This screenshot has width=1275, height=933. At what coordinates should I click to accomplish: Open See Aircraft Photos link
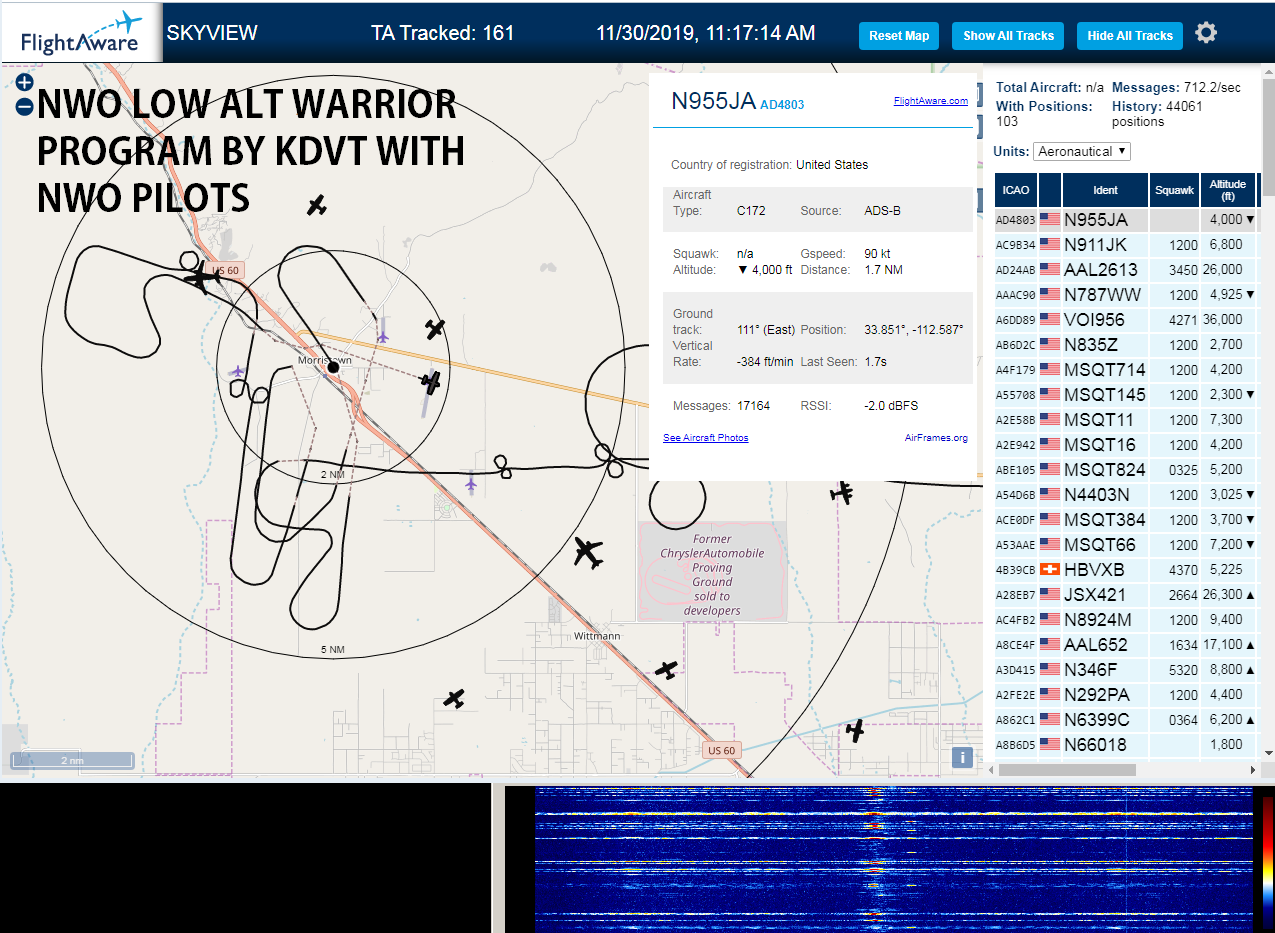(x=706, y=438)
